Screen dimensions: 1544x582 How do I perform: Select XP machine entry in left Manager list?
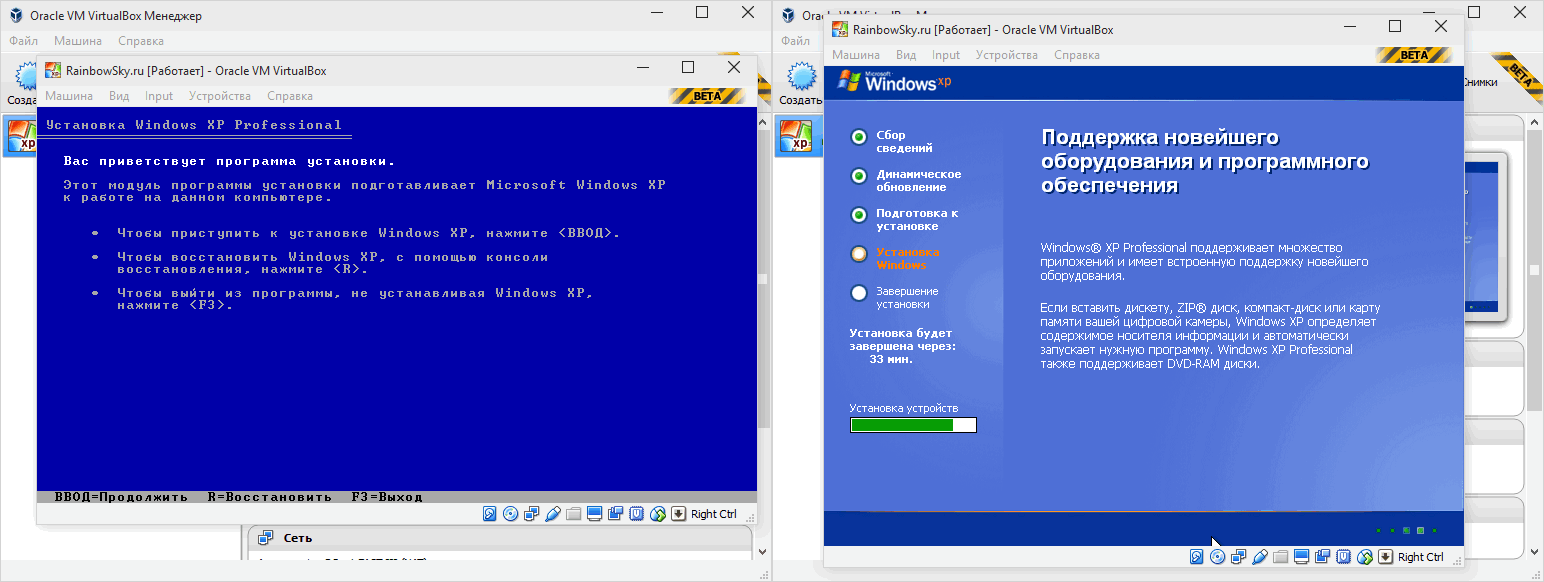pyautogui.click(x=20, y=137)
